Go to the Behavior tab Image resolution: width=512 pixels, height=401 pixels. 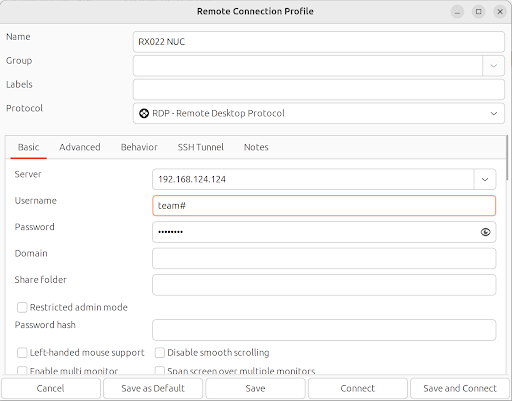(139, 147)
